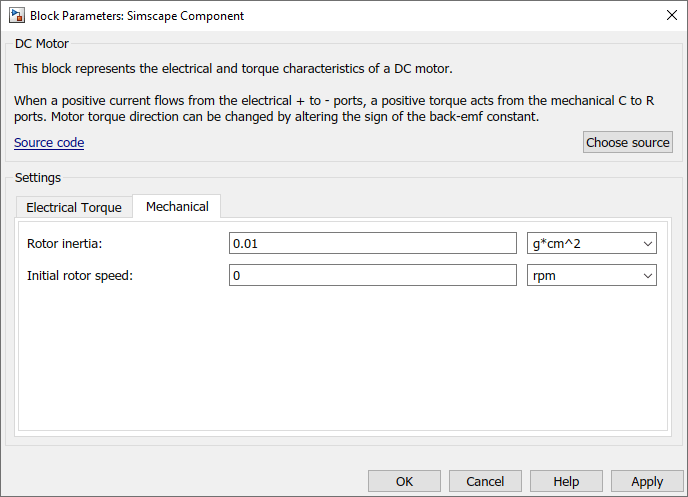Image resolution: width=688 pixels, height=497 pixels.
Task: Close the Block Parameters dialog
Action: (x=670, y=16)
